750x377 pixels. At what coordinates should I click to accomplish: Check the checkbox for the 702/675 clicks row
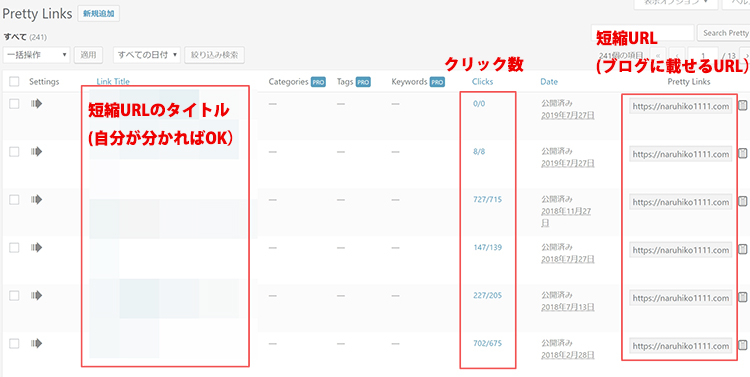coord(14,343)
